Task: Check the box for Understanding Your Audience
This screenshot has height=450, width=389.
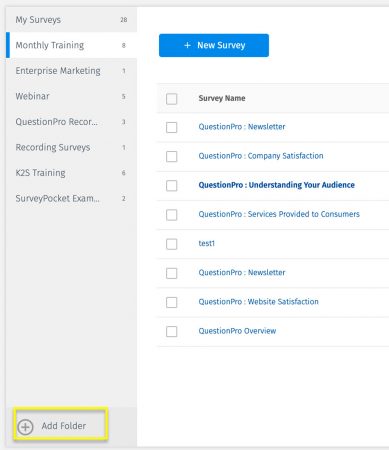Action: point(172,186)
